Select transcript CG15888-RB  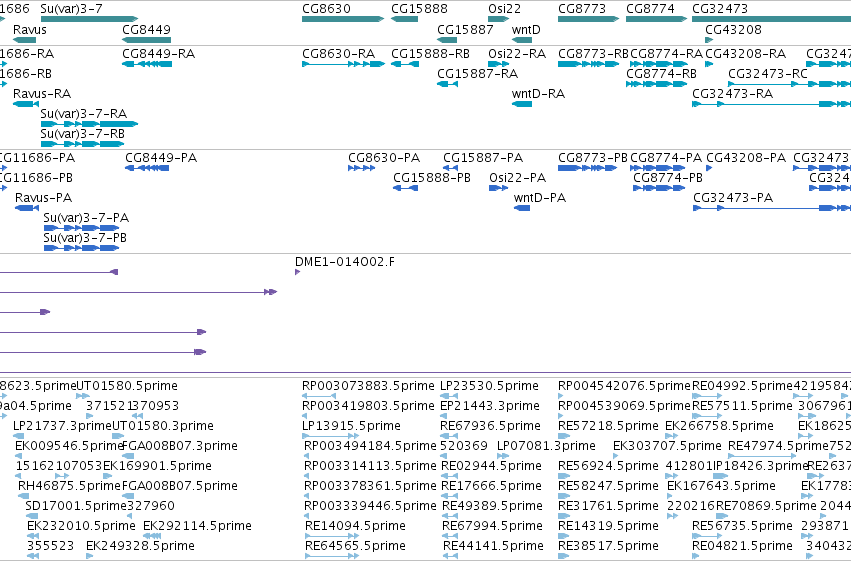tap(405, 64)
